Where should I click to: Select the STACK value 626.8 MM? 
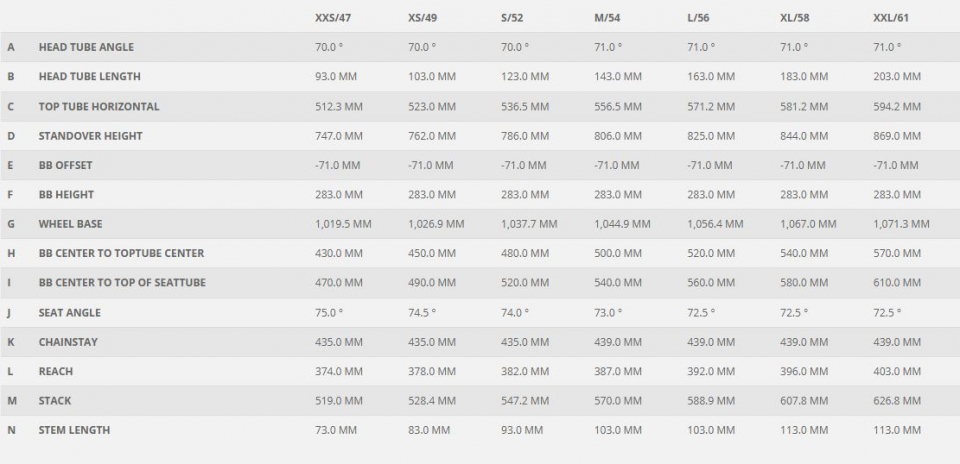pyautogui.click(x=897, y=401)
